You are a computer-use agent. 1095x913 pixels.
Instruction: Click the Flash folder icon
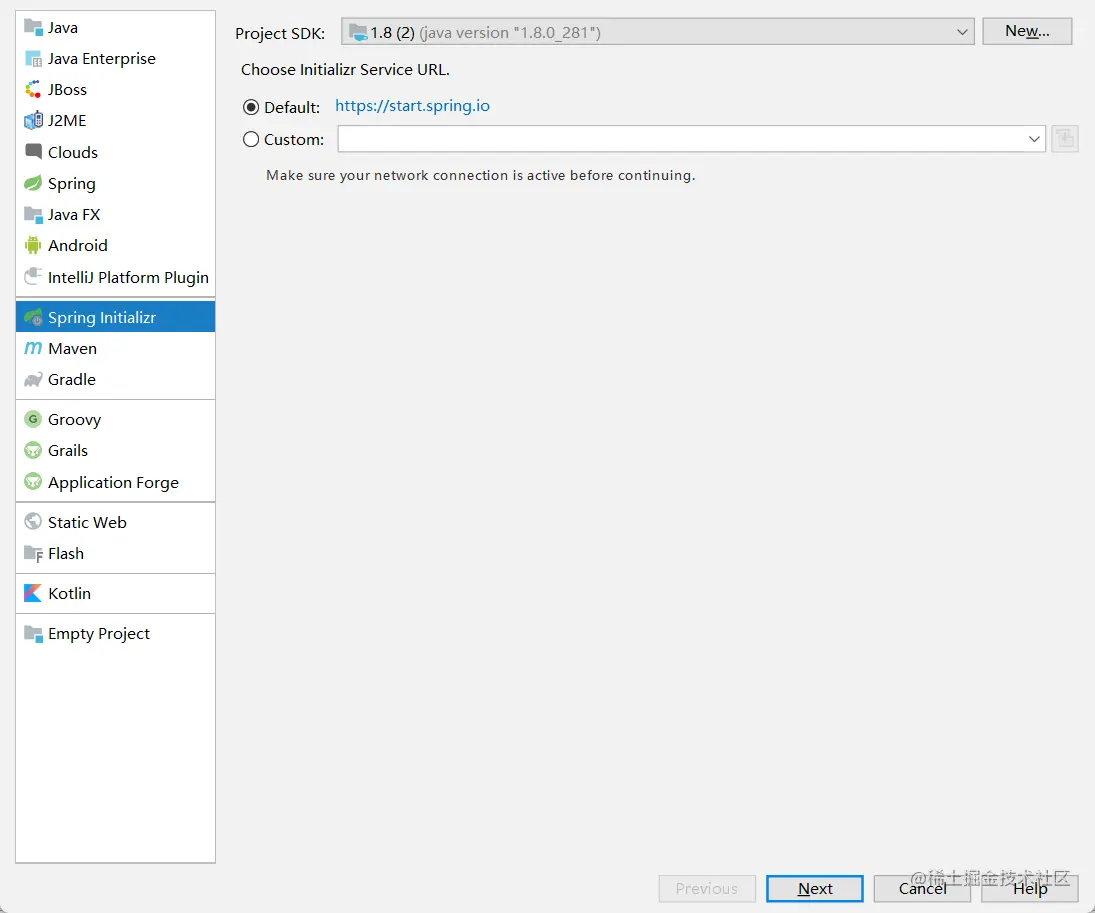click(x=33, y=553)
